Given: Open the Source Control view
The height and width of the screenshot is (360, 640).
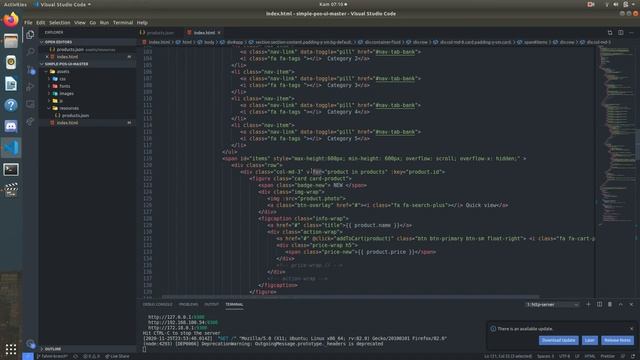Looking at the screenshot, I should pyautogui.click(x=31, y=70).
